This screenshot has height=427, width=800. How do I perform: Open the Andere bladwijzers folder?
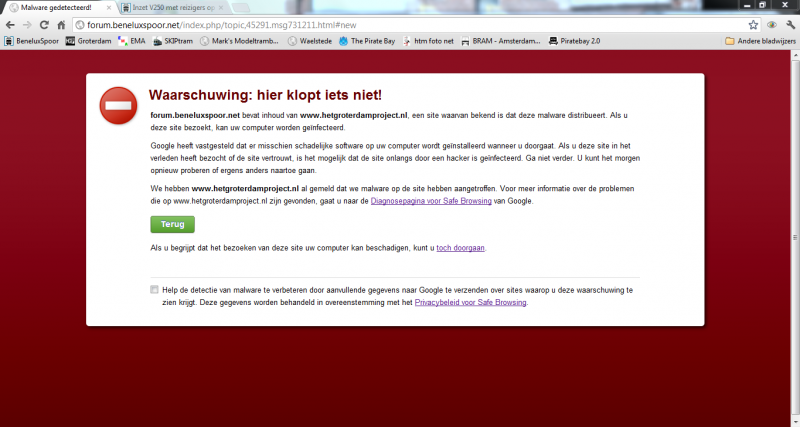[x=760, y=41]
